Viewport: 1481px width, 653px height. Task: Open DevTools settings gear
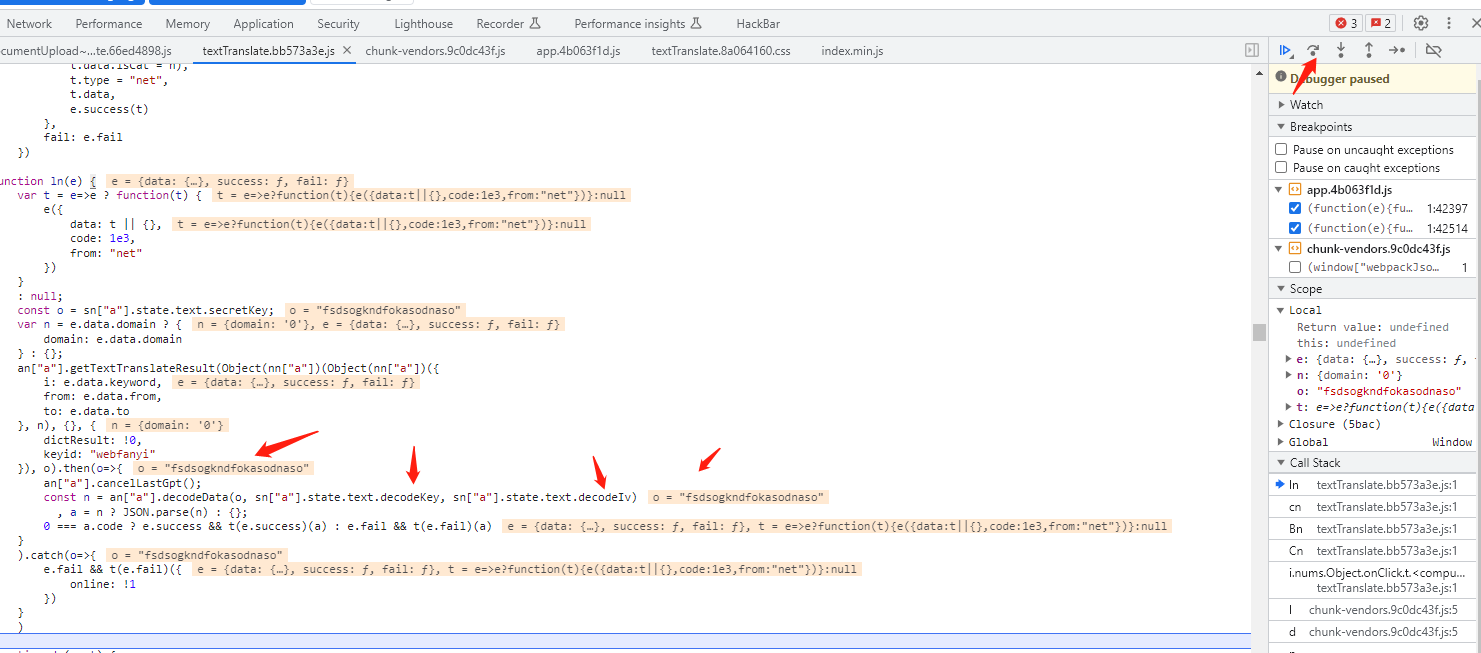pyautogui.click(x=1421, y=23)
